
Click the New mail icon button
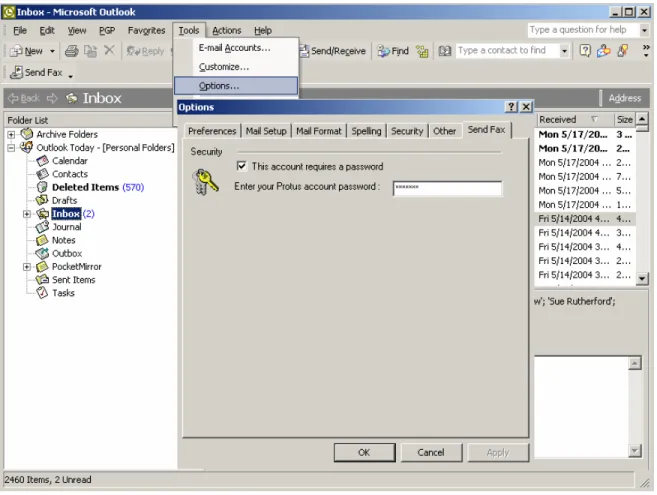click(26, 51)
